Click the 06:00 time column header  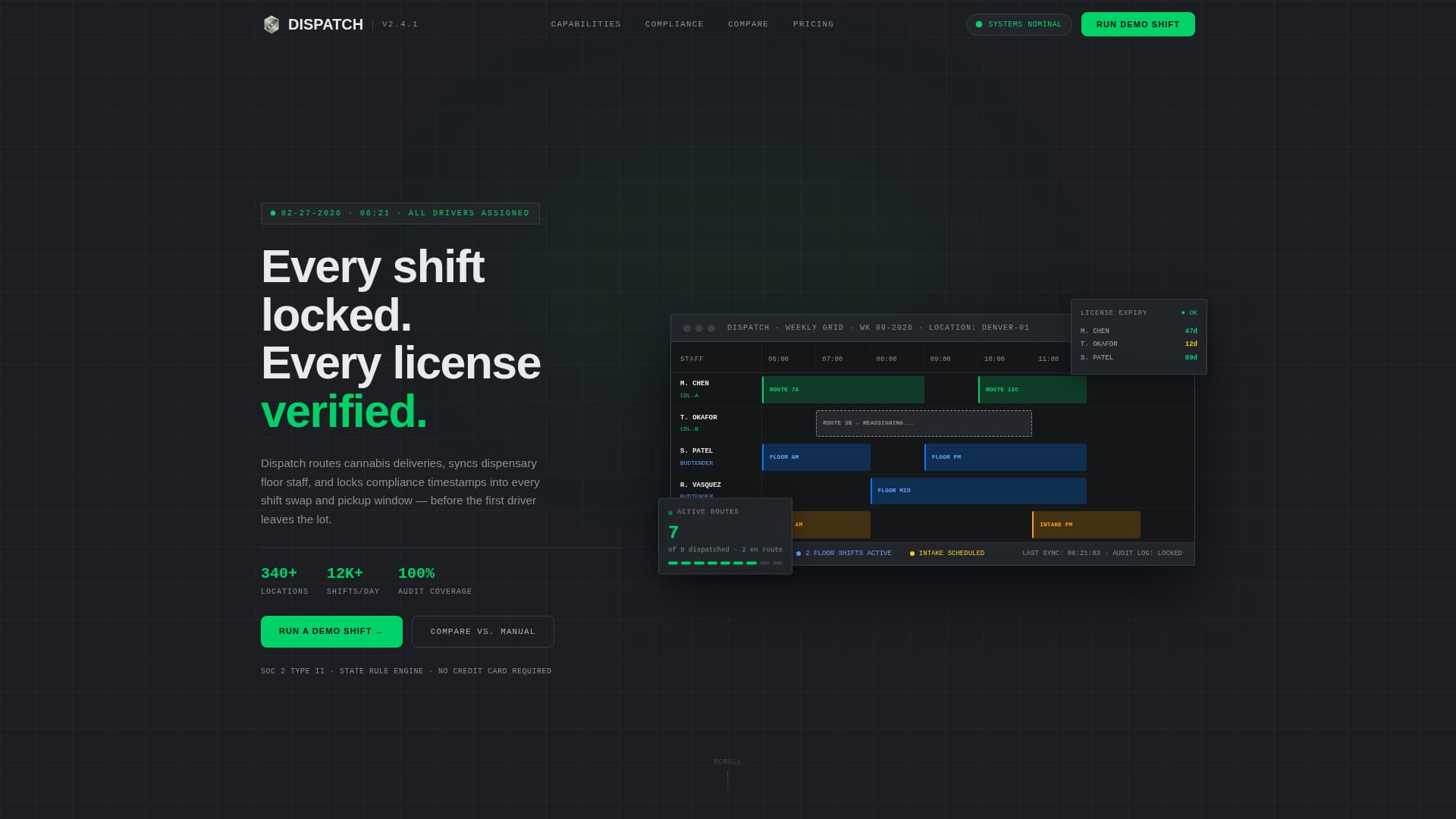click(x=778, y=359)
